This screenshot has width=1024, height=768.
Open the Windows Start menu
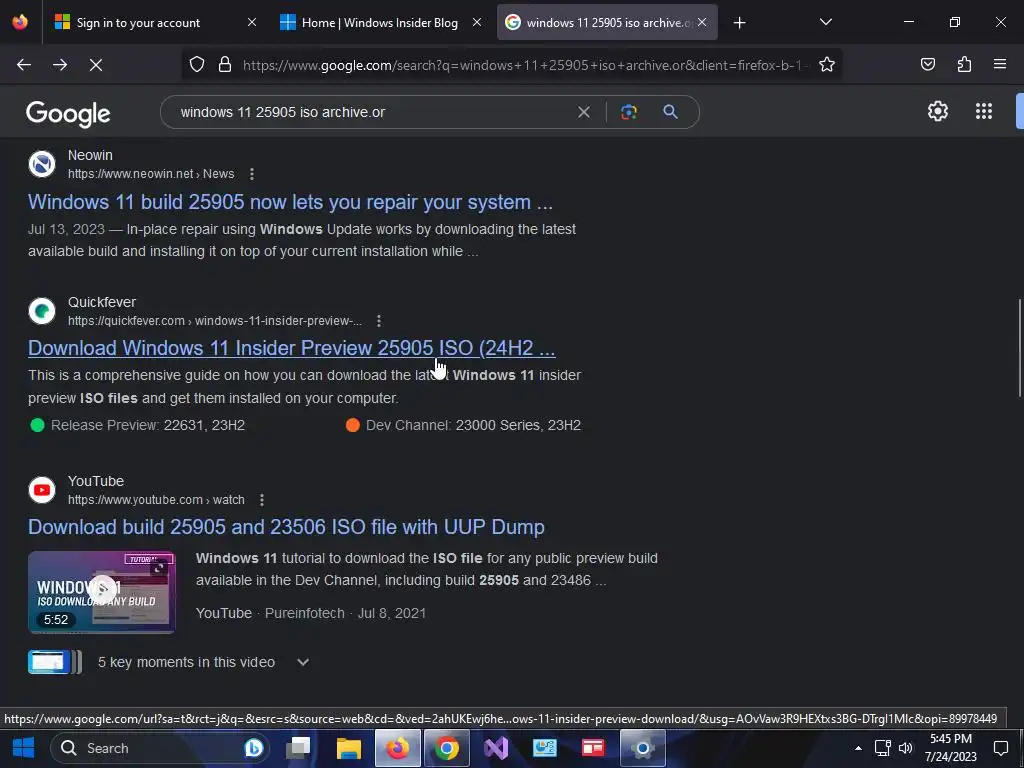click(x=24, y=748)
